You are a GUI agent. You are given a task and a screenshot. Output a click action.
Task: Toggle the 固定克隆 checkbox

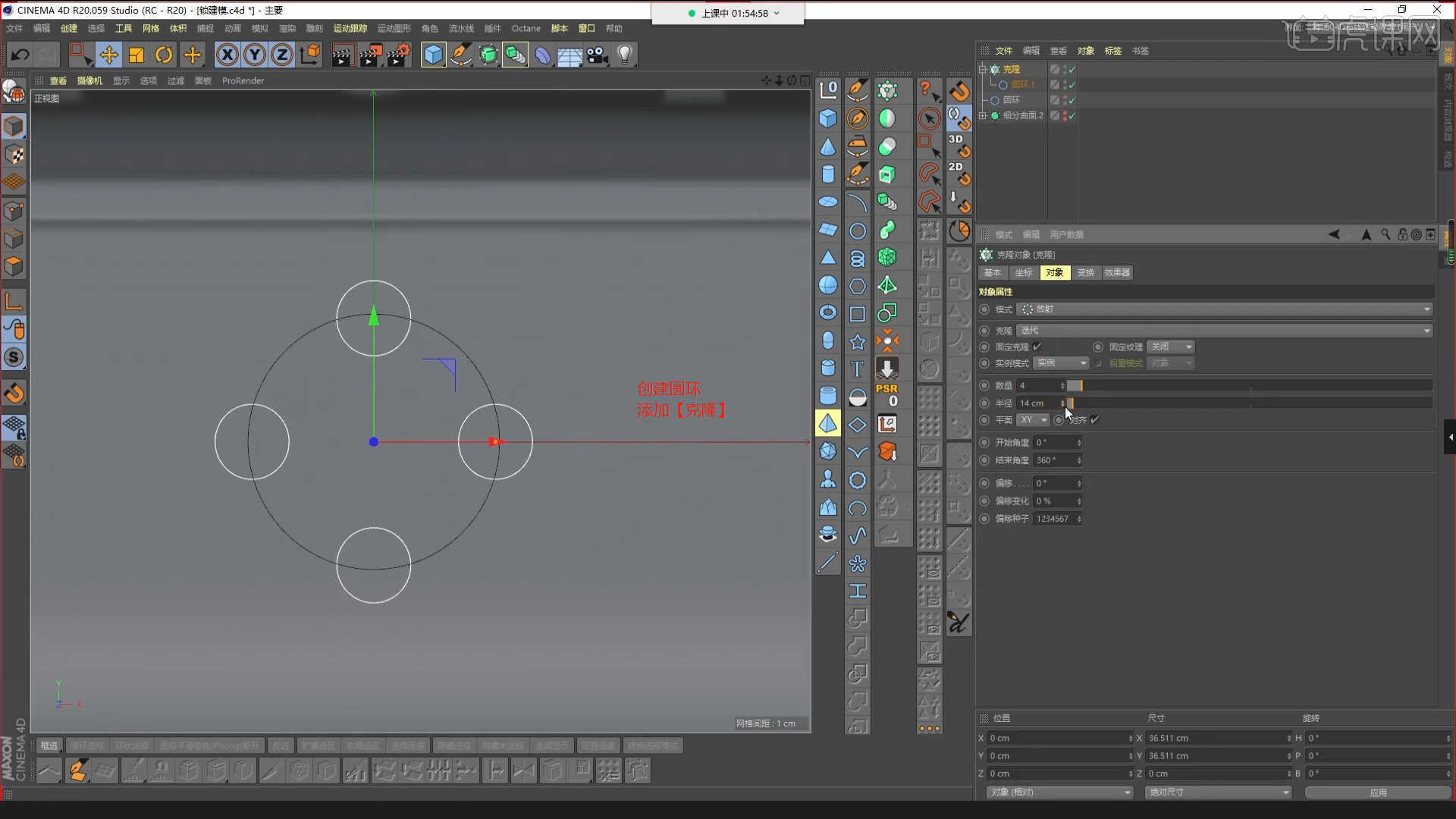tap(1037, 347)
